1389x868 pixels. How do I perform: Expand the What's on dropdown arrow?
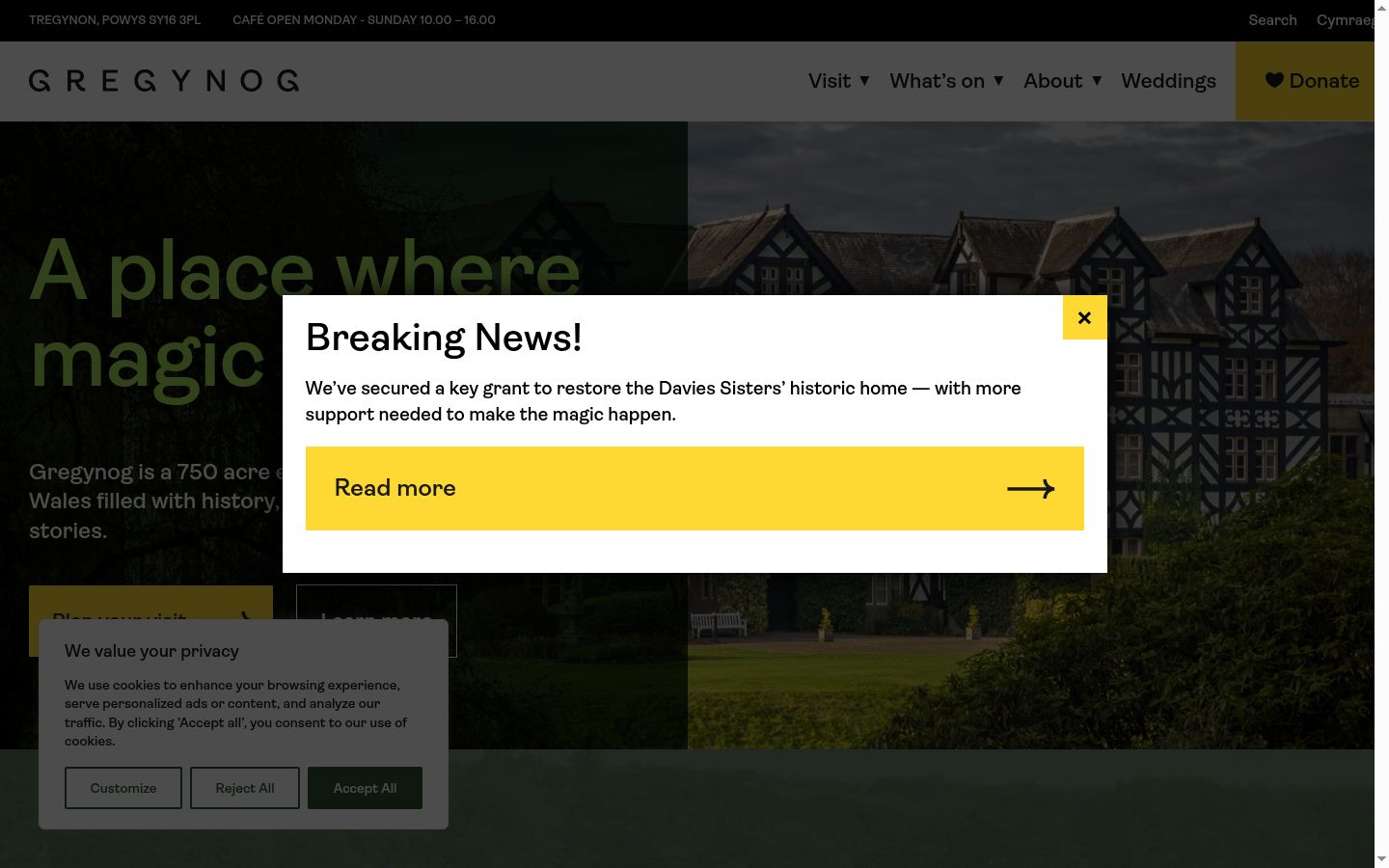(998, 81)
